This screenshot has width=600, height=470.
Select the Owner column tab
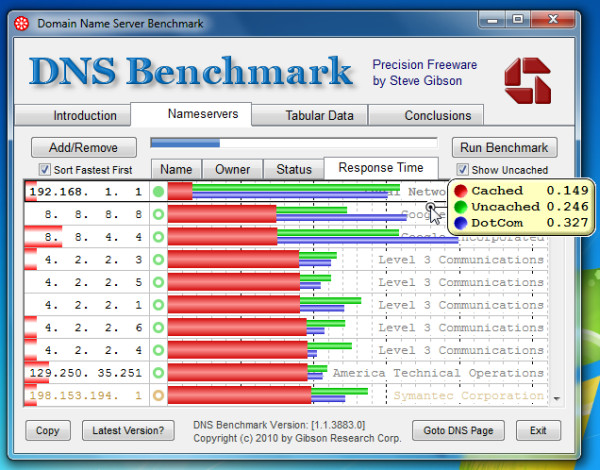(233, 169)
